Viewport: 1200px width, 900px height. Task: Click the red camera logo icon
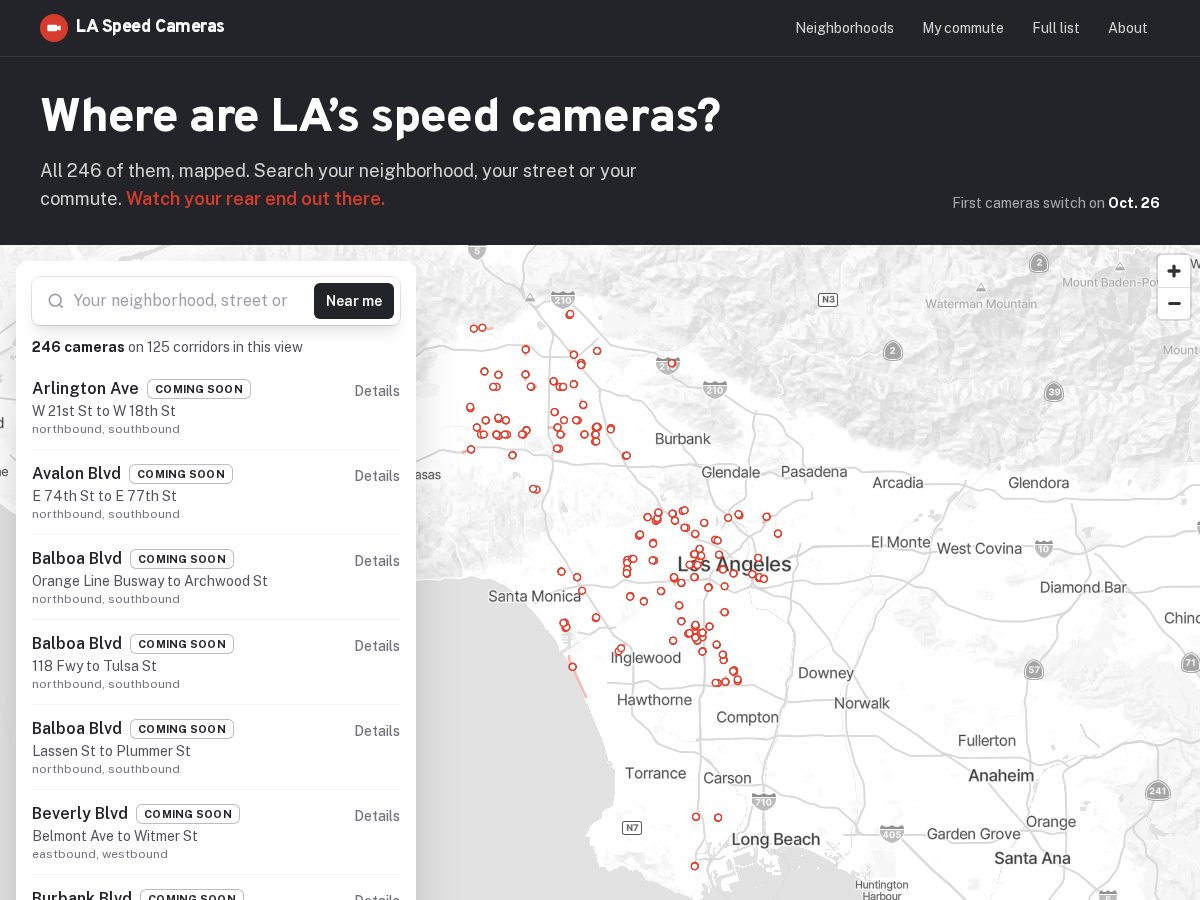(53, 28)
